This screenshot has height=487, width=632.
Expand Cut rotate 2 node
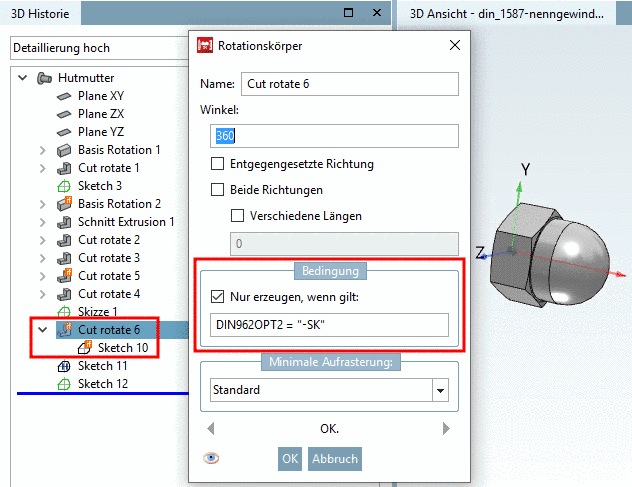pyautogui.click(x=43, y=240)
